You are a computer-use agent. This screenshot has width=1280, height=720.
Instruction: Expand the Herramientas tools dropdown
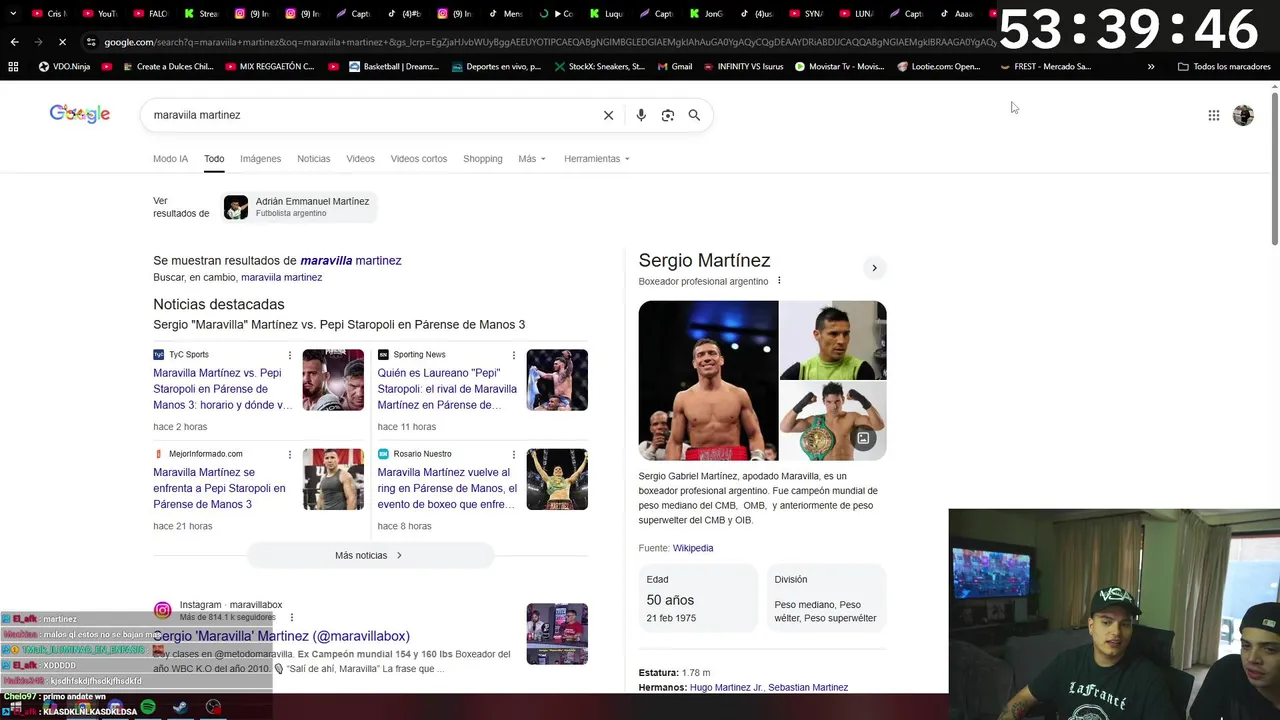tap(597, 159)
